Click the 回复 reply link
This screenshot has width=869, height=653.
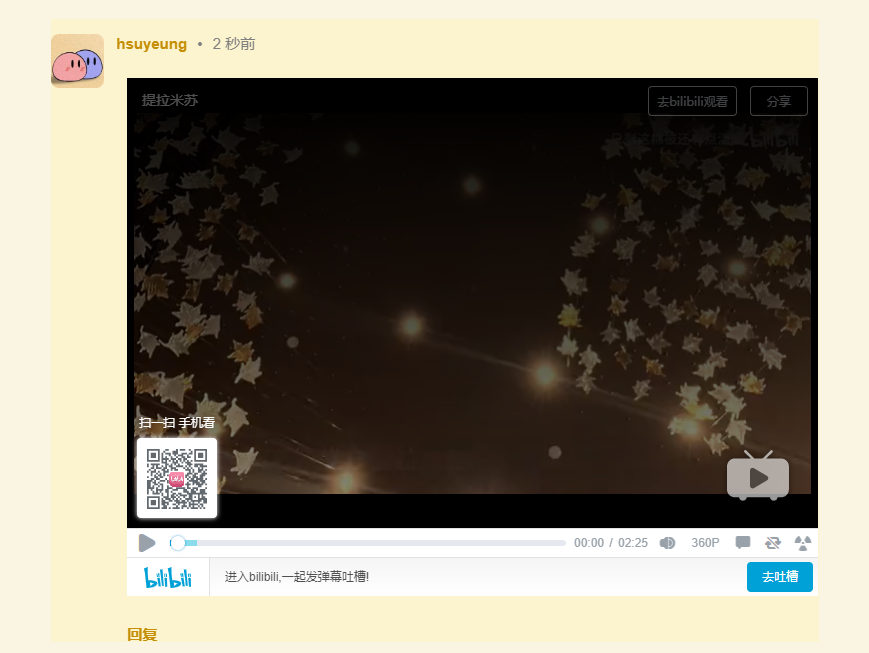click(142, 635)
